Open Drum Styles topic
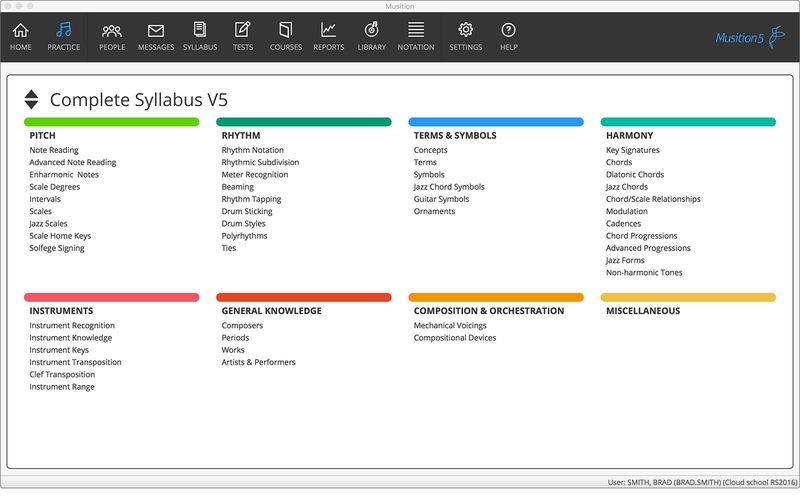 243,223
